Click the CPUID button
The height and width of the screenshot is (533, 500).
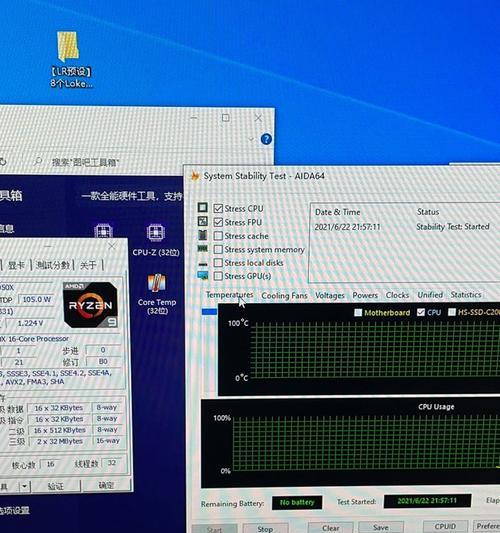coord(445,527)
